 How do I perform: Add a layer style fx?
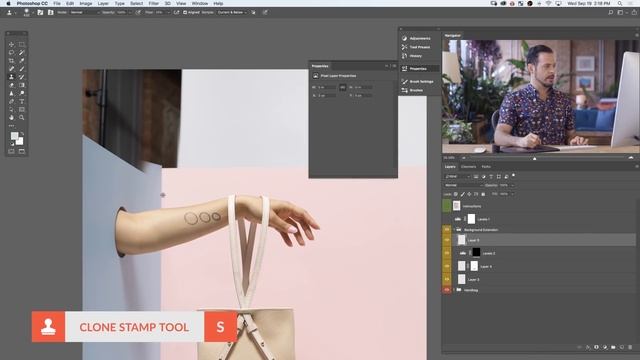pos(588,347)
